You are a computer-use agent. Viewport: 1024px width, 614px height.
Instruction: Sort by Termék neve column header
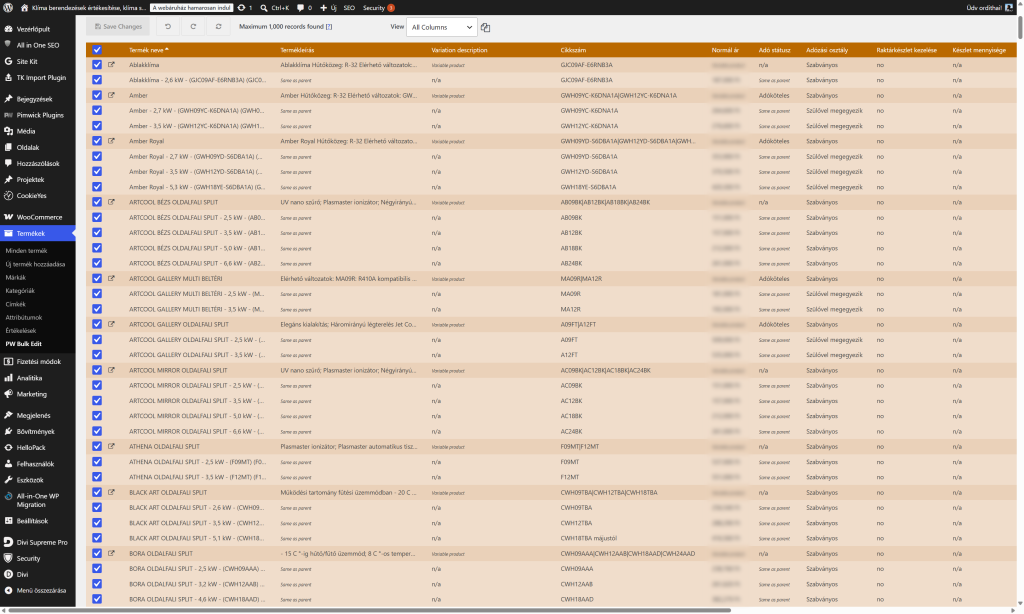pyautogui.click(x=148, y=50)
